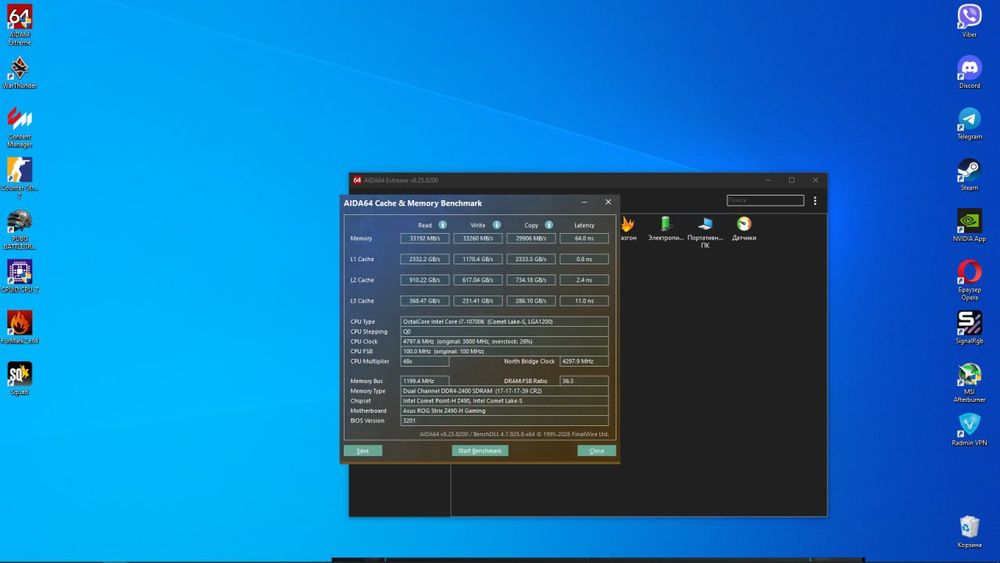Click the Memory Type DDR4-2400 SDRAM field

click(x=504, y=391)
